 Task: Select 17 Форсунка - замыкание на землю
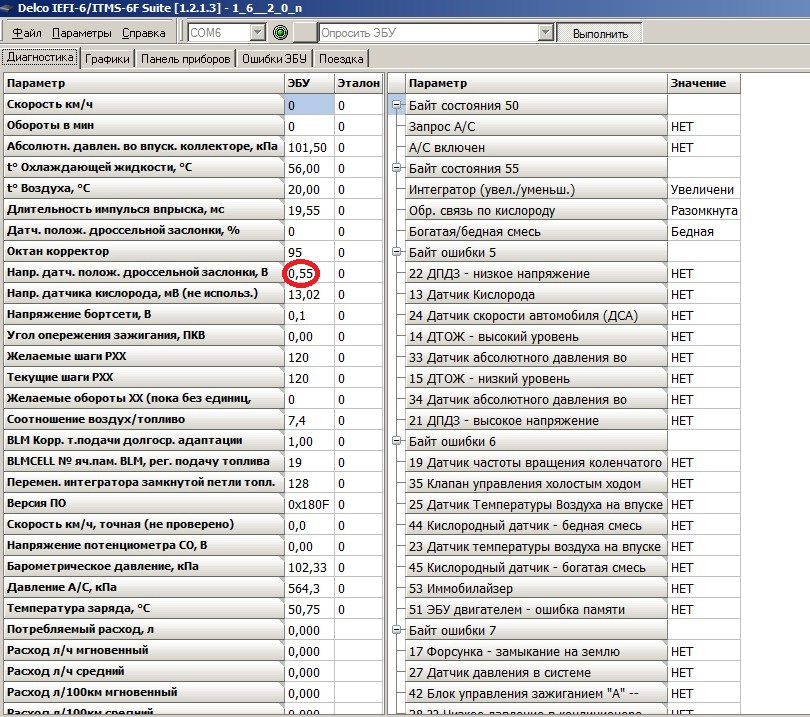tap(536, 651)
